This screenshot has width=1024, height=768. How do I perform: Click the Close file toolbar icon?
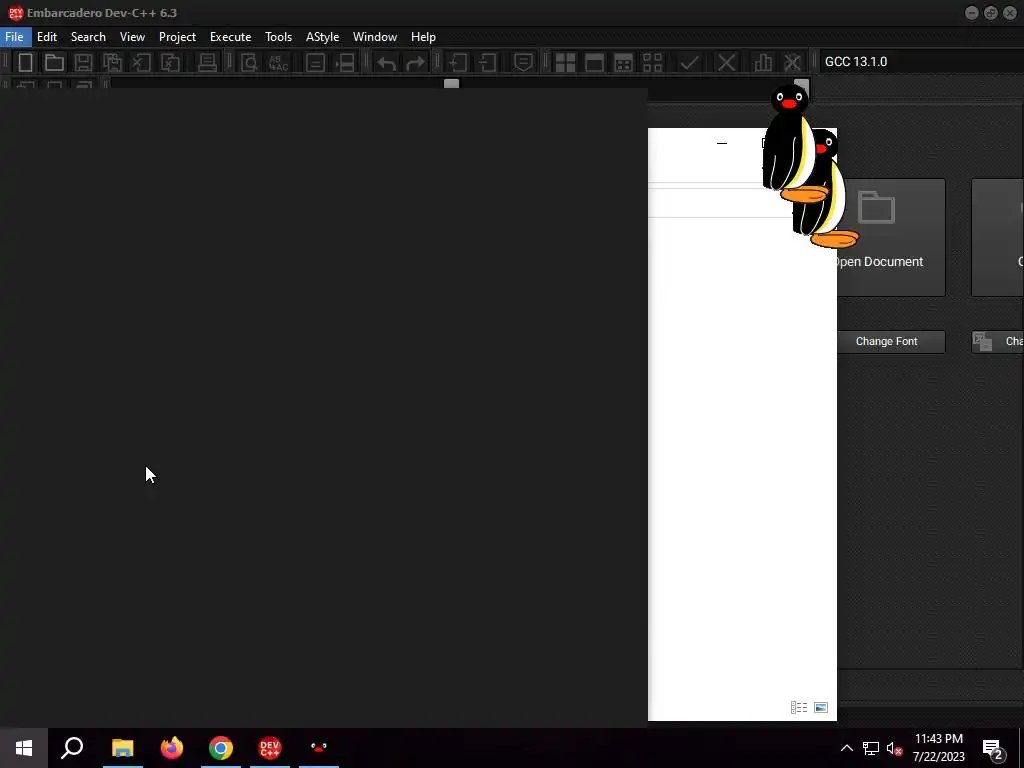point(141,63)
